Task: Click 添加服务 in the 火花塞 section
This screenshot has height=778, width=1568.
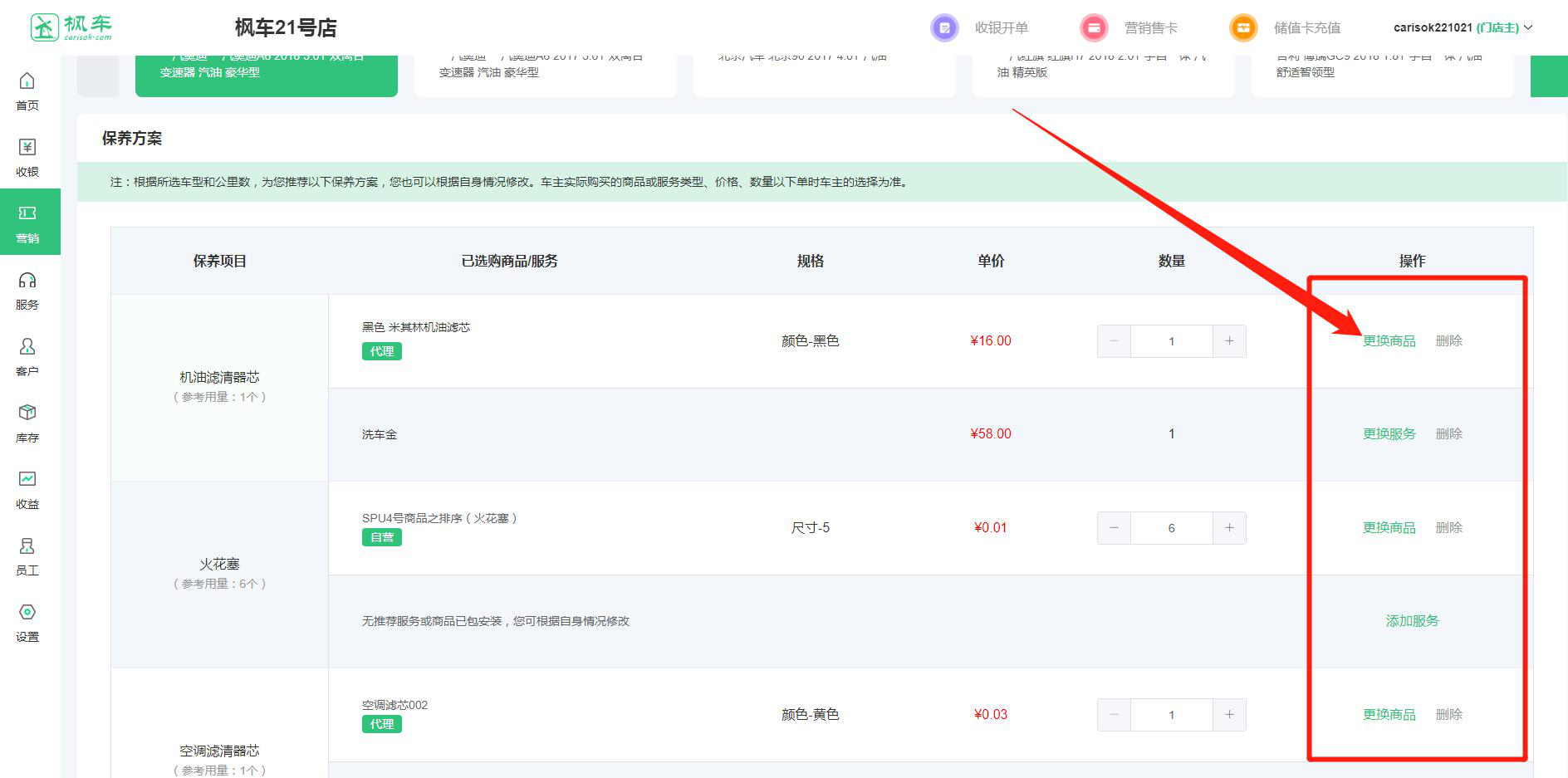Action: (x=1412, y=621)
